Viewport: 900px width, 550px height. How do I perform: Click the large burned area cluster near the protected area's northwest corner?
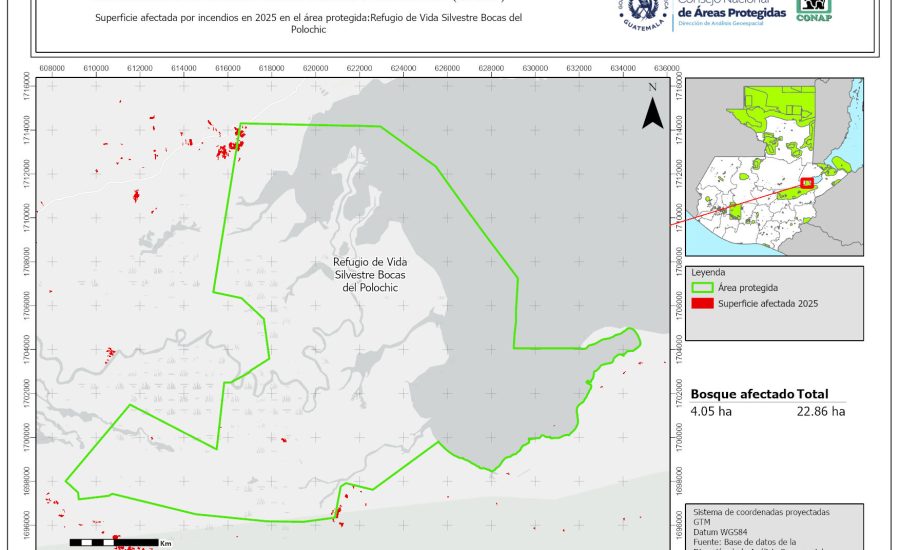[x=236, y=144]
